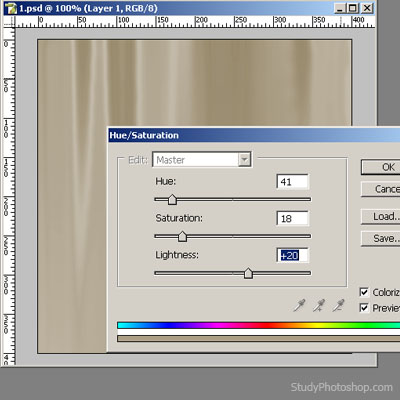Image resolution: width=400 pixels, height=400 pixels.
Task: Click the Cancel button
Action: click(x=380, y=189)
